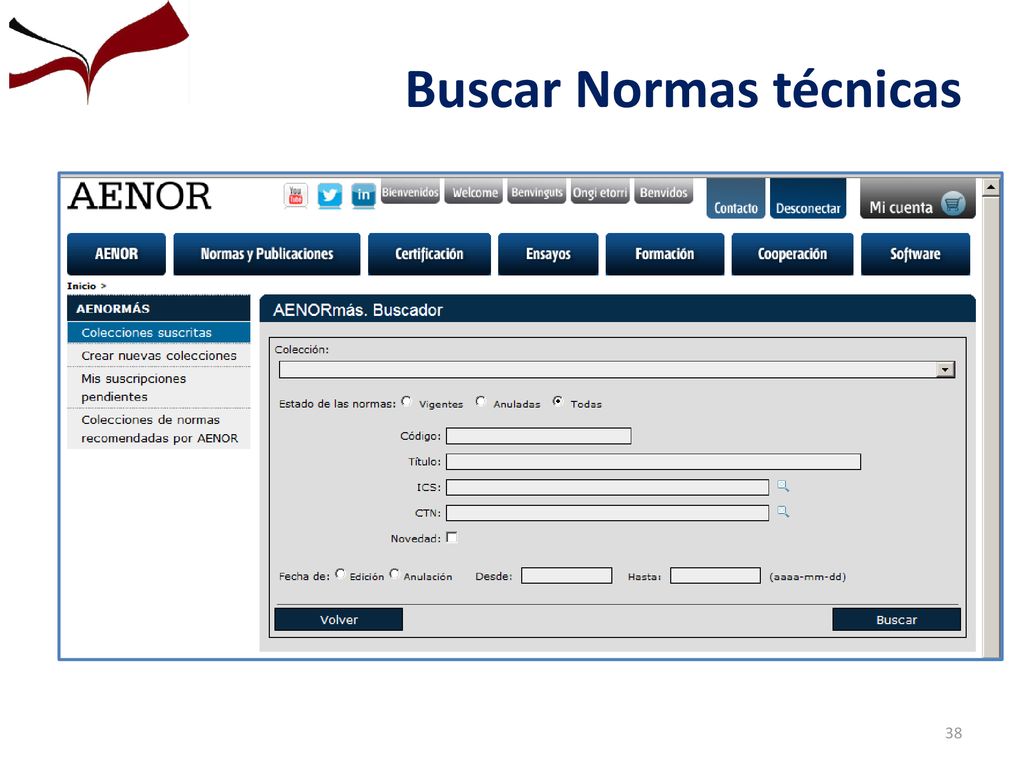Click the AENORMÁS sidebar header
This screenshot has width=1024, height=768.
point(159,308)
